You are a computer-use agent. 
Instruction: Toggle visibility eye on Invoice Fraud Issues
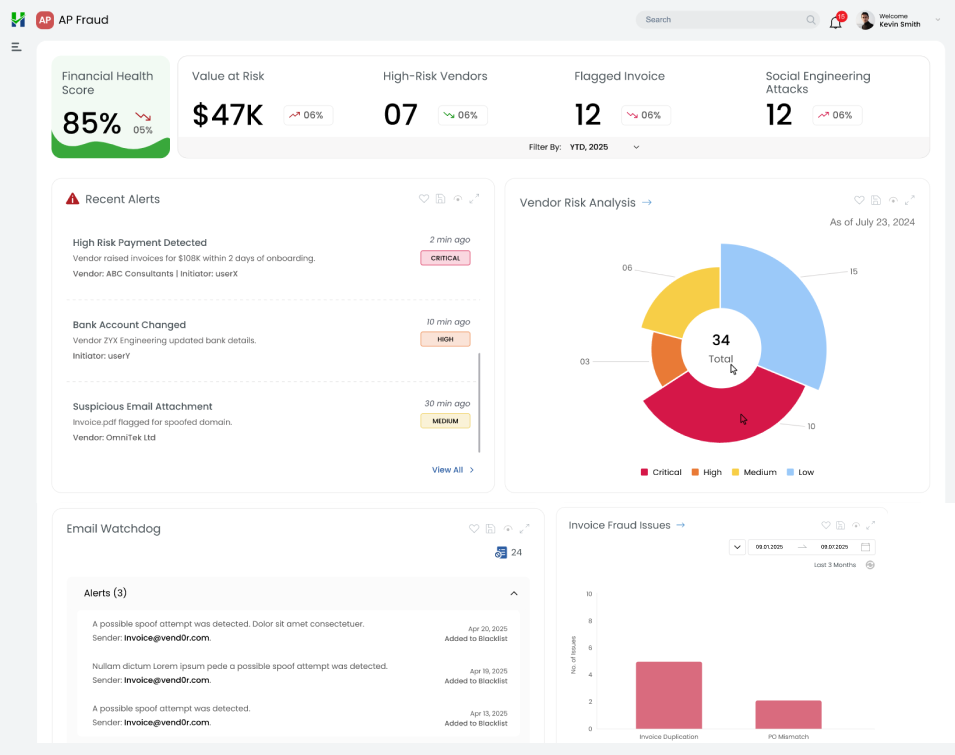[x=854, y=525]
